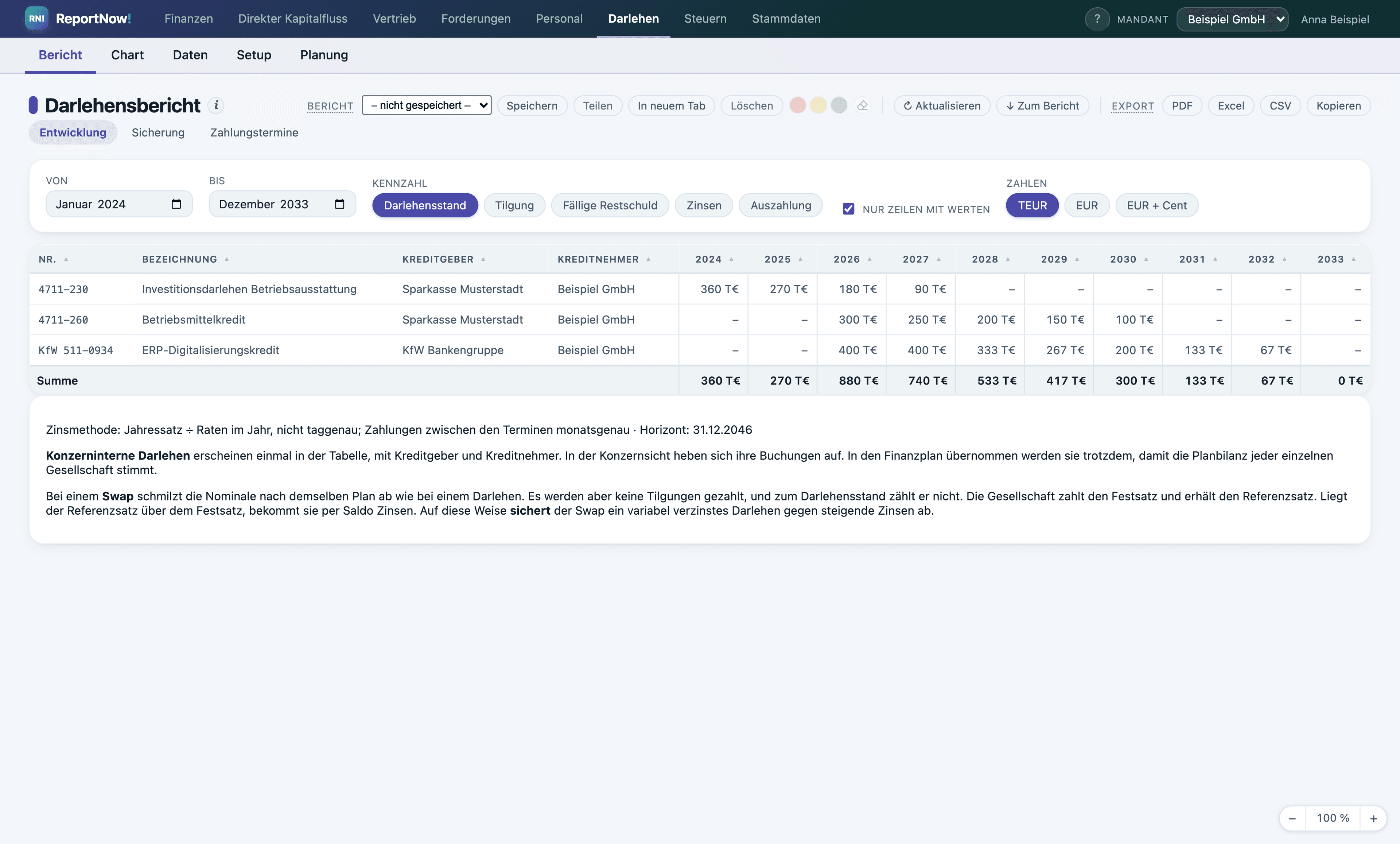Viewport: 1400px width, 844px height.
Task: Toggle Nur Zeilen mit Werten checkbox
Action: [848, 209]
